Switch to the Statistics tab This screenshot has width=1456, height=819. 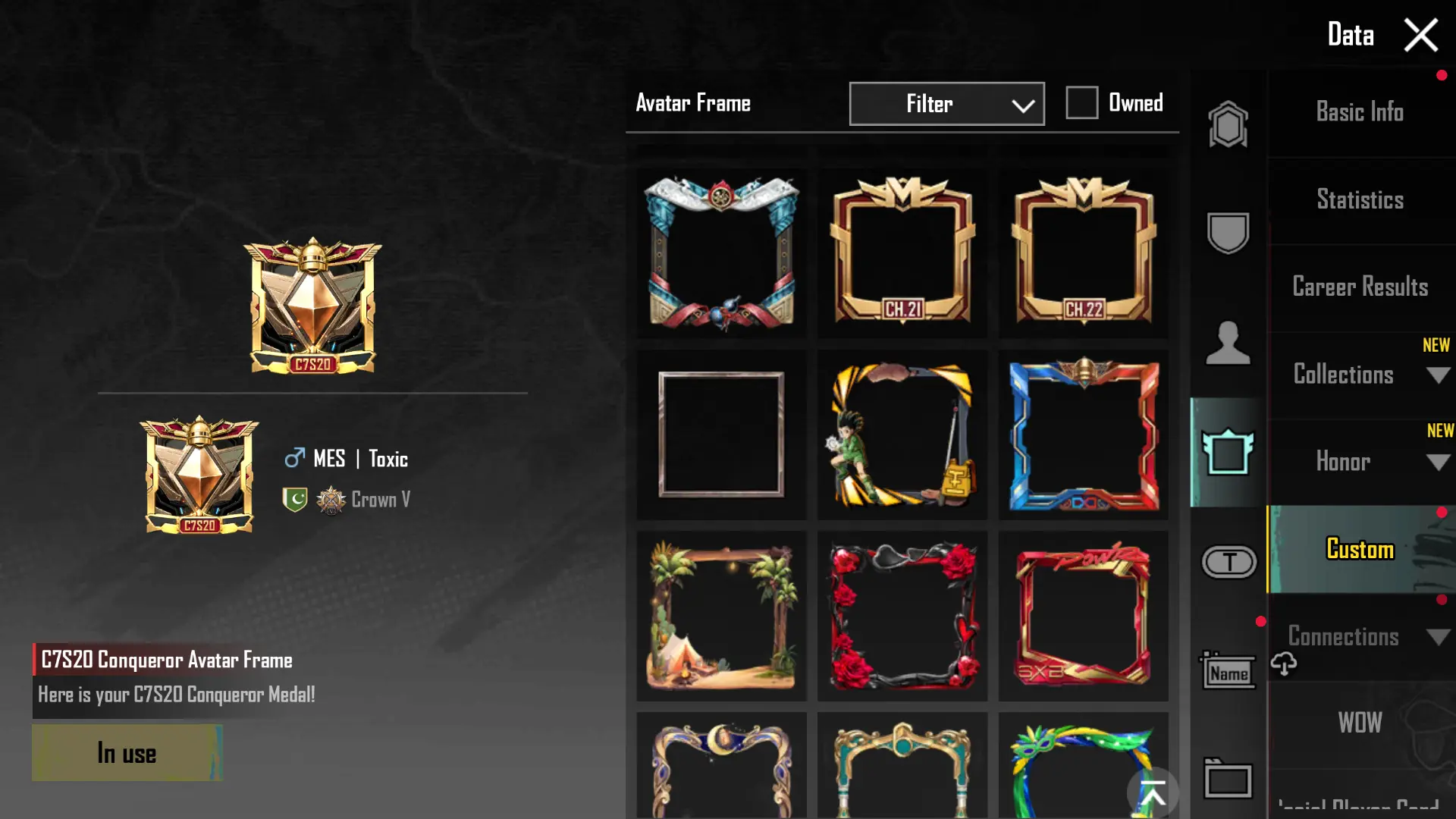pyautogui.click(x=1360, y=200)
